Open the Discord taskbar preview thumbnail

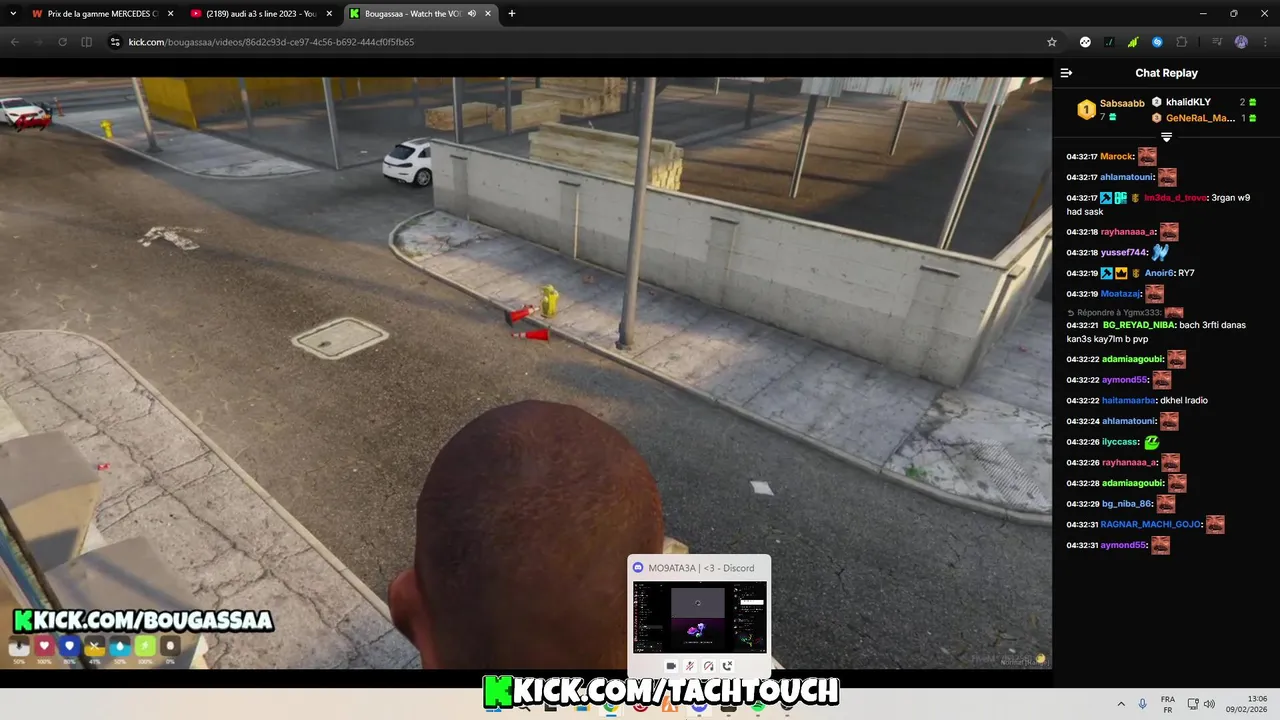699,617
